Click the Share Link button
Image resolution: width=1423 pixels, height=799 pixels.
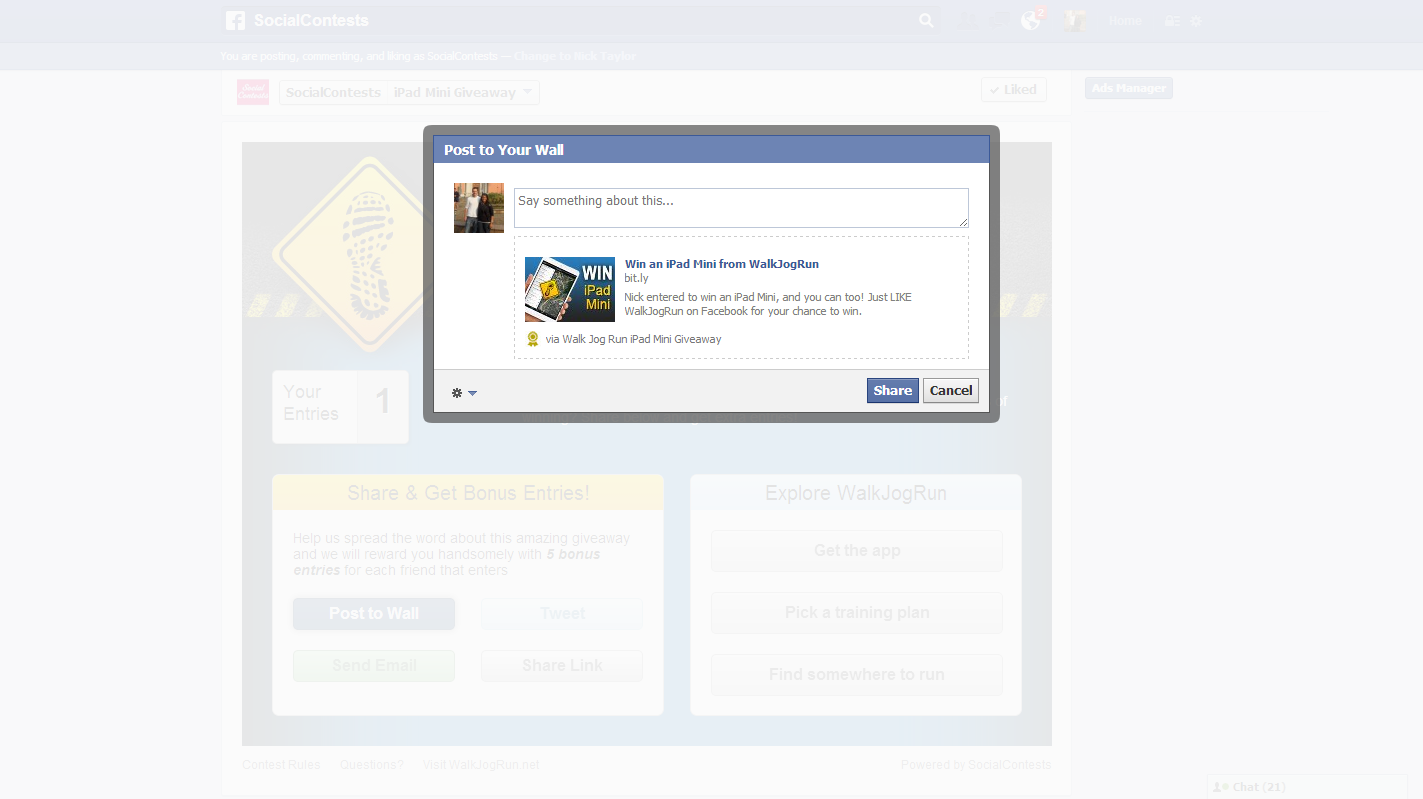(562, 666)
